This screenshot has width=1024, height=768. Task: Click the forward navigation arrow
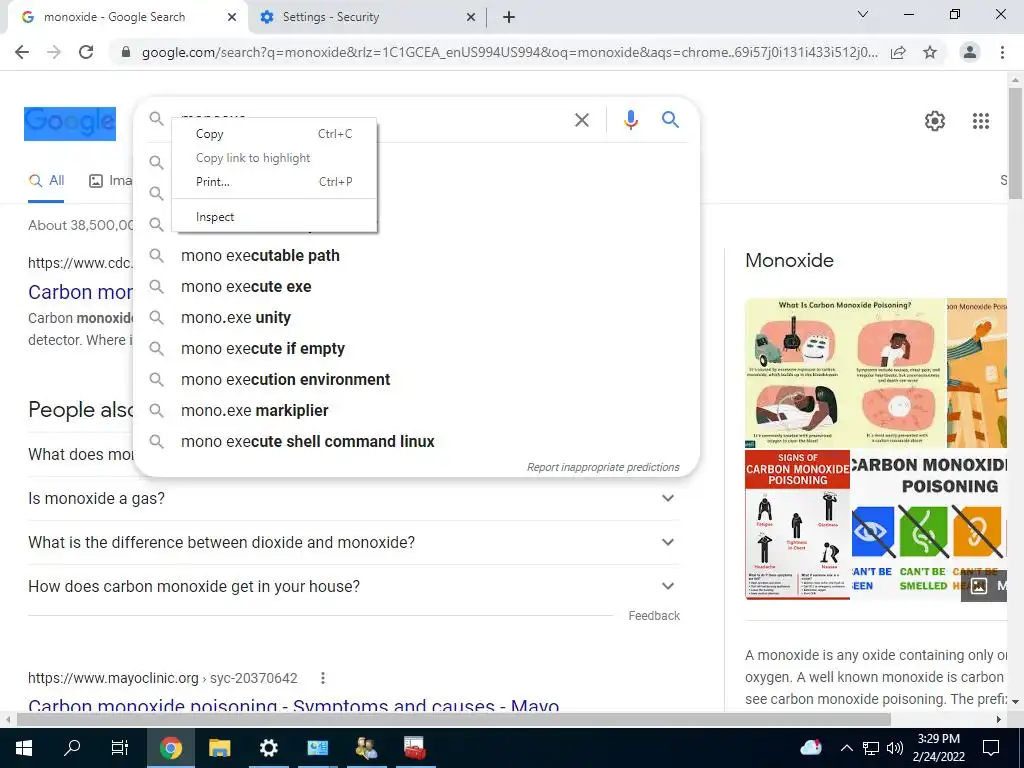pyautogui.click(x=54, y=52)
